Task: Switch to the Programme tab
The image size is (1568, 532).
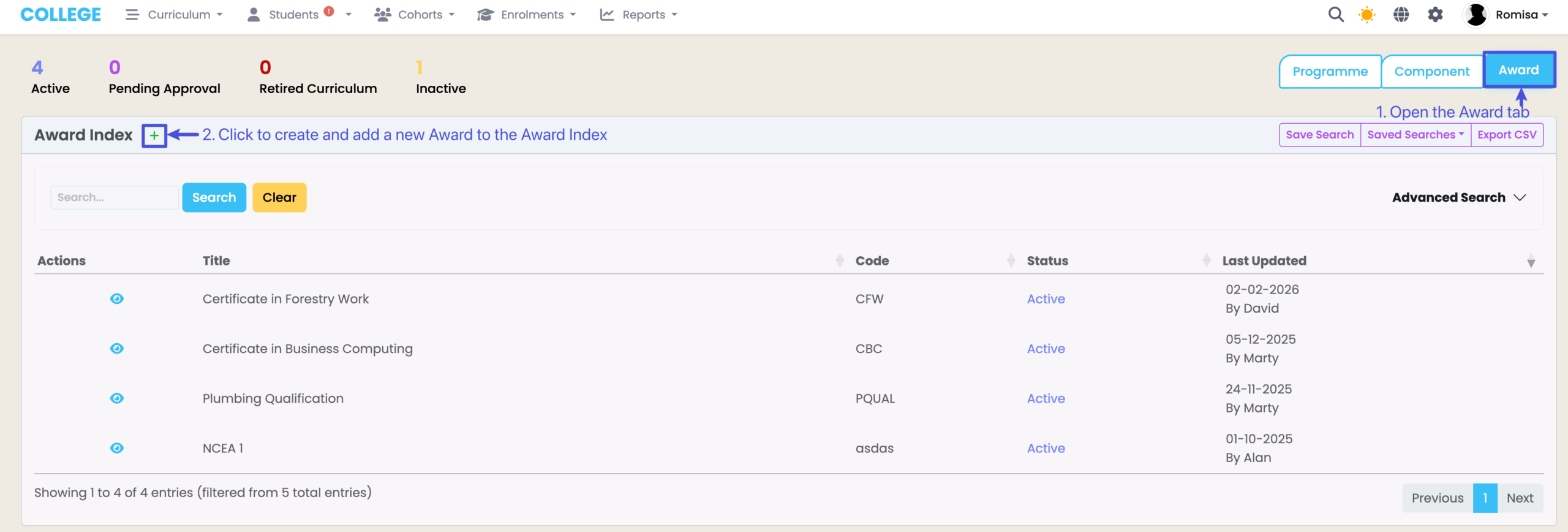Action: 1330,72
